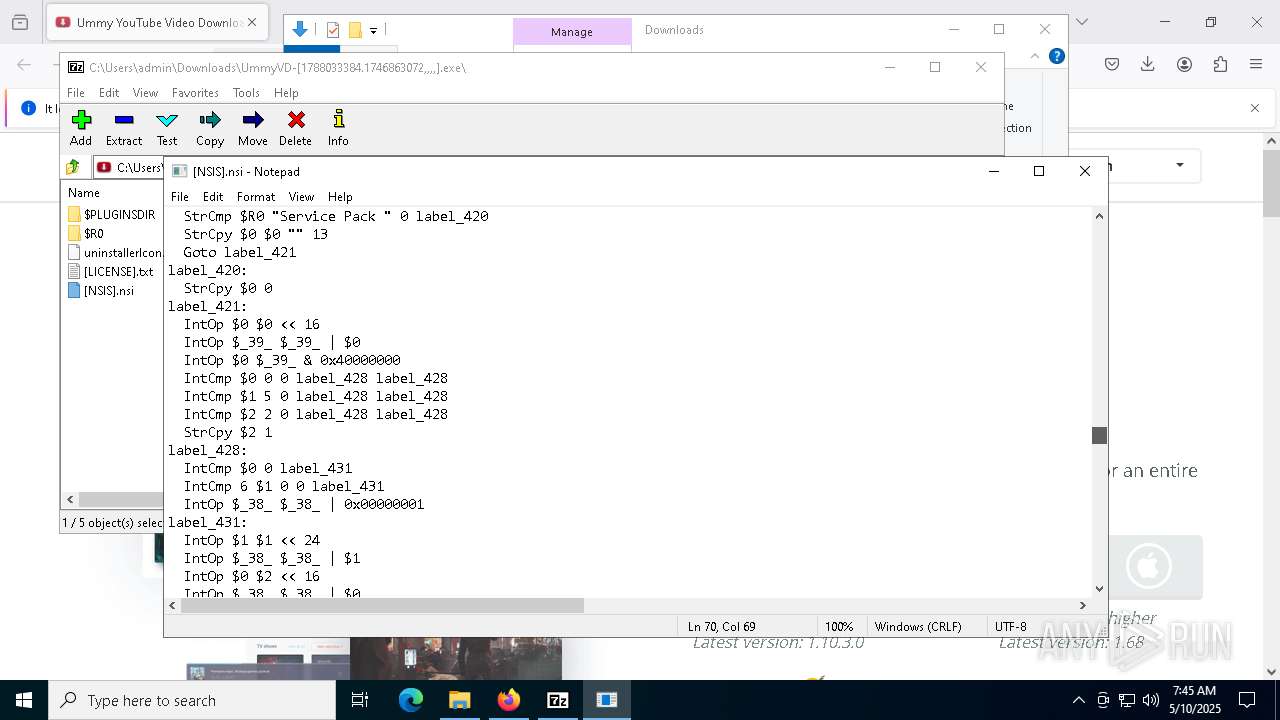Click 7-Zip file list scroll left arrow
The width and height of the screenshot is (1280, 720).
[x=70, y=499]
